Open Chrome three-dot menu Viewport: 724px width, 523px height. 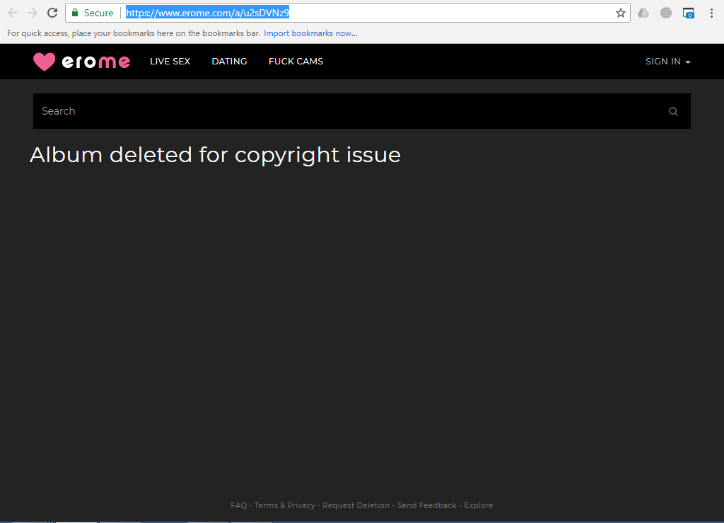click(711, 13)
